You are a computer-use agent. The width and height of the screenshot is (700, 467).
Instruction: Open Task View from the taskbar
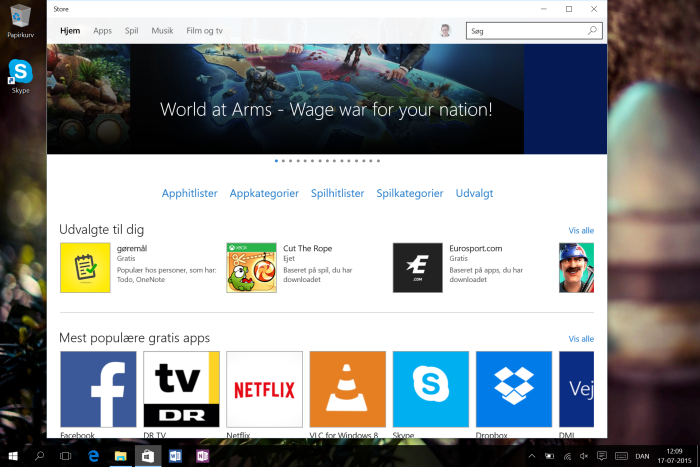coord(66,456)
